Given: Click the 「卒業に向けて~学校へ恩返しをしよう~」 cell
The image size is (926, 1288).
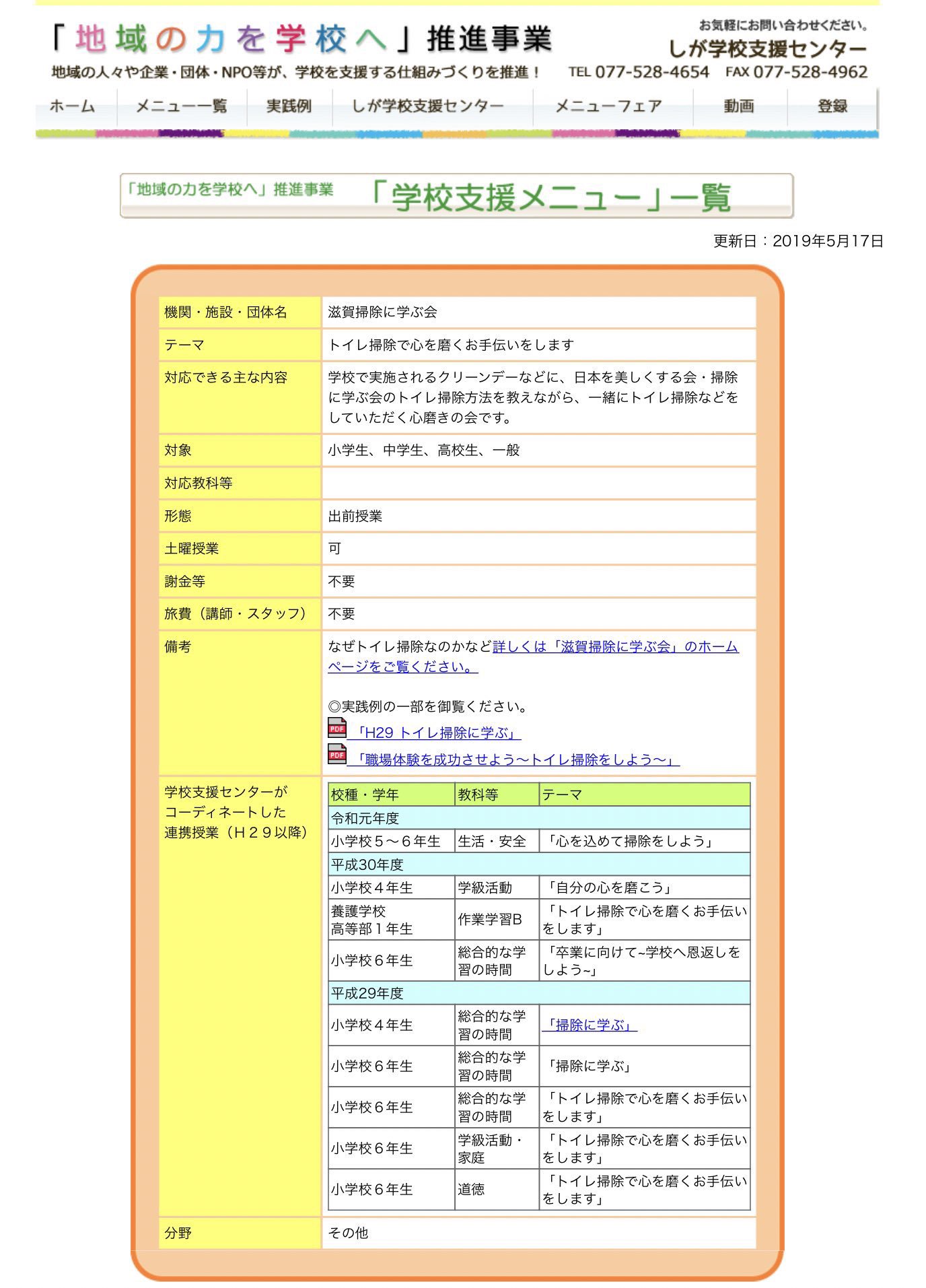Looking at the screenshot, I should point(645,961).
